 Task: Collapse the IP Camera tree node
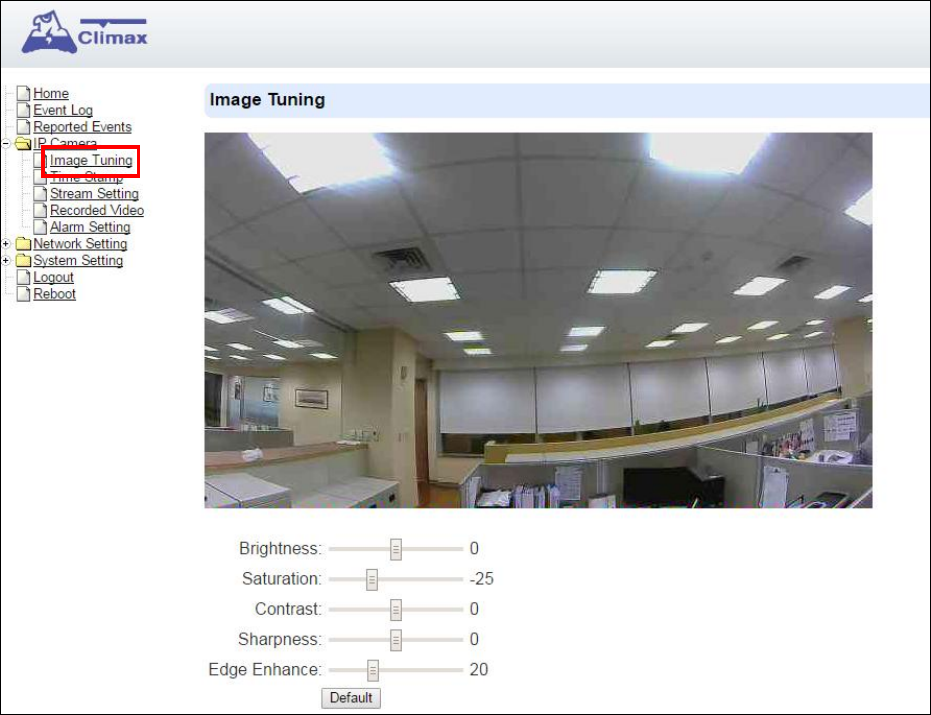point(6,143)
